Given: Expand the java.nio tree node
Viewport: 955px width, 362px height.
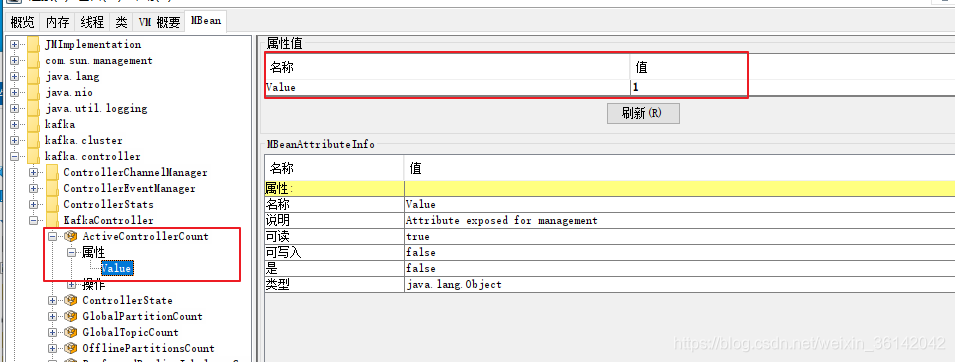Looking at the screenshot, I should click(x=14, y=93).
